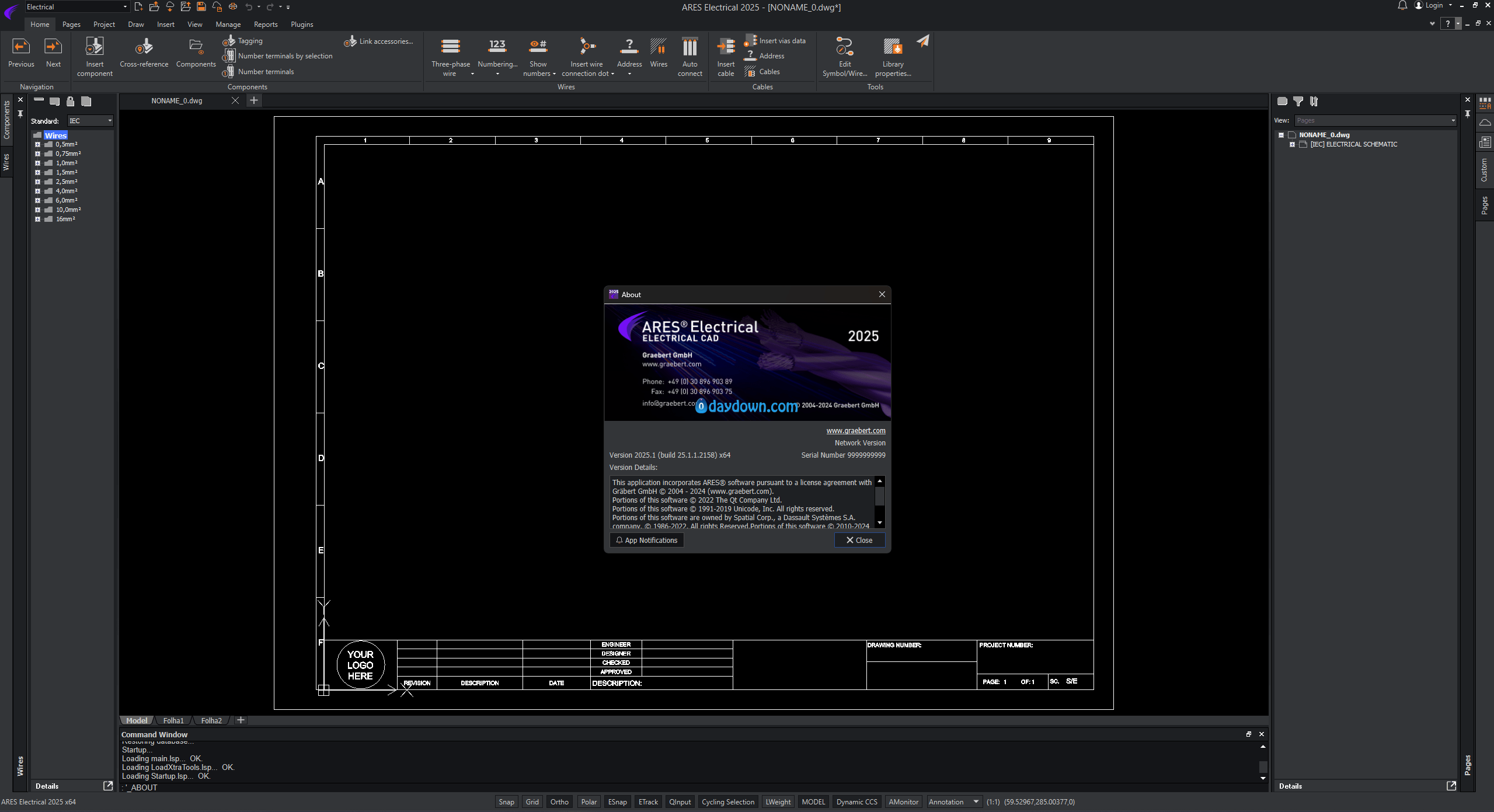
Task: Click the Auto connect tool
Action: pos(689,56)
